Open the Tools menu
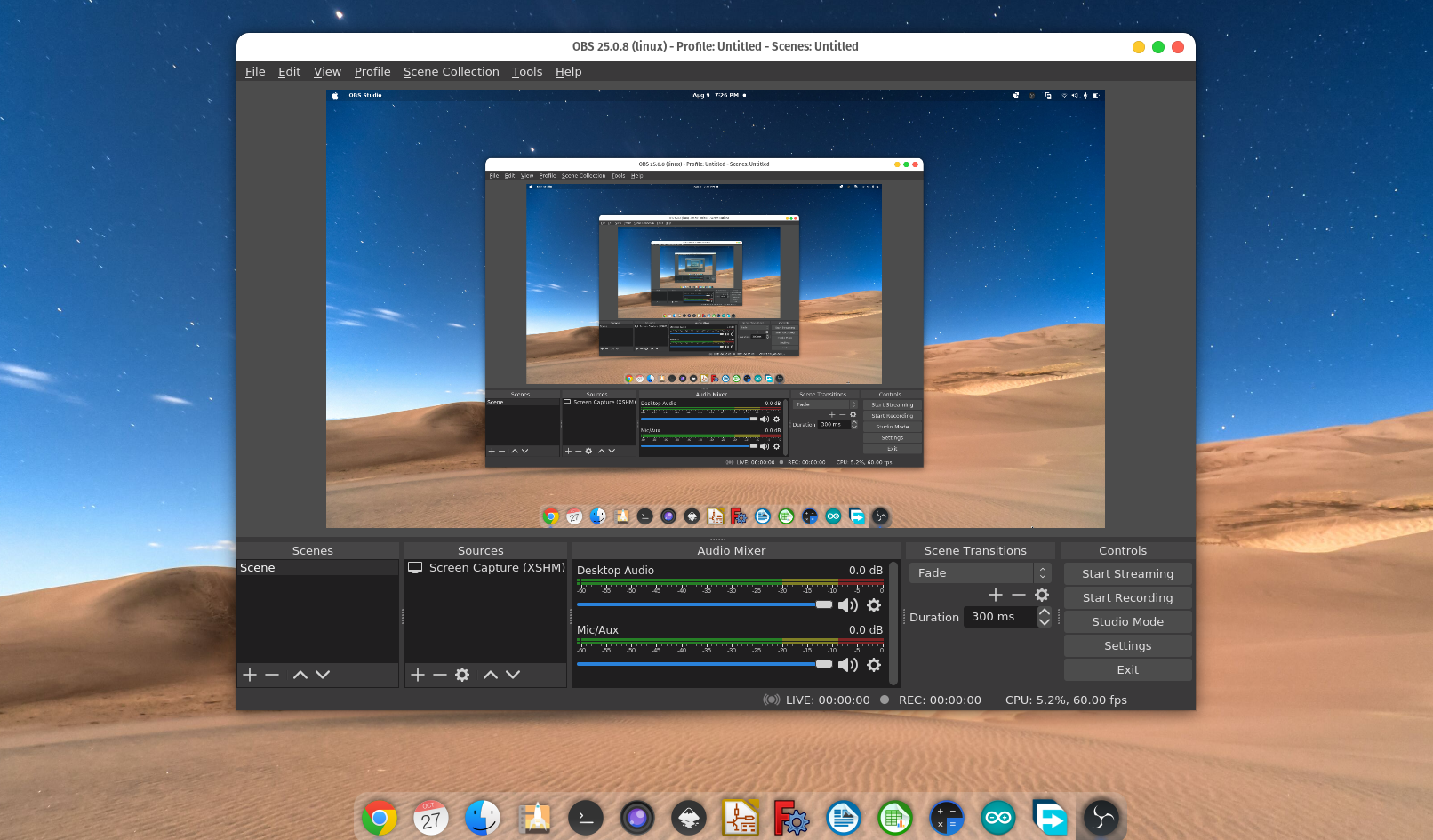 coord(527,72)
